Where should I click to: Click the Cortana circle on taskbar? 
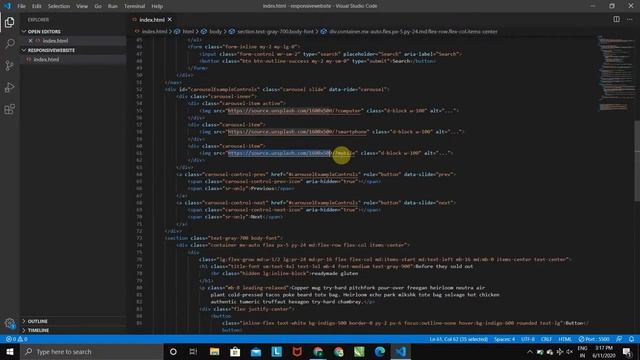pos(173,351)
